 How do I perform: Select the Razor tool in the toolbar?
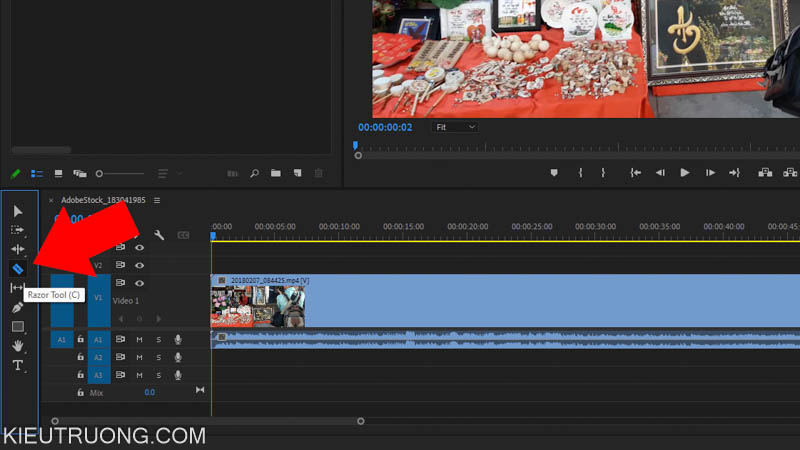click(x=17, y=268)
